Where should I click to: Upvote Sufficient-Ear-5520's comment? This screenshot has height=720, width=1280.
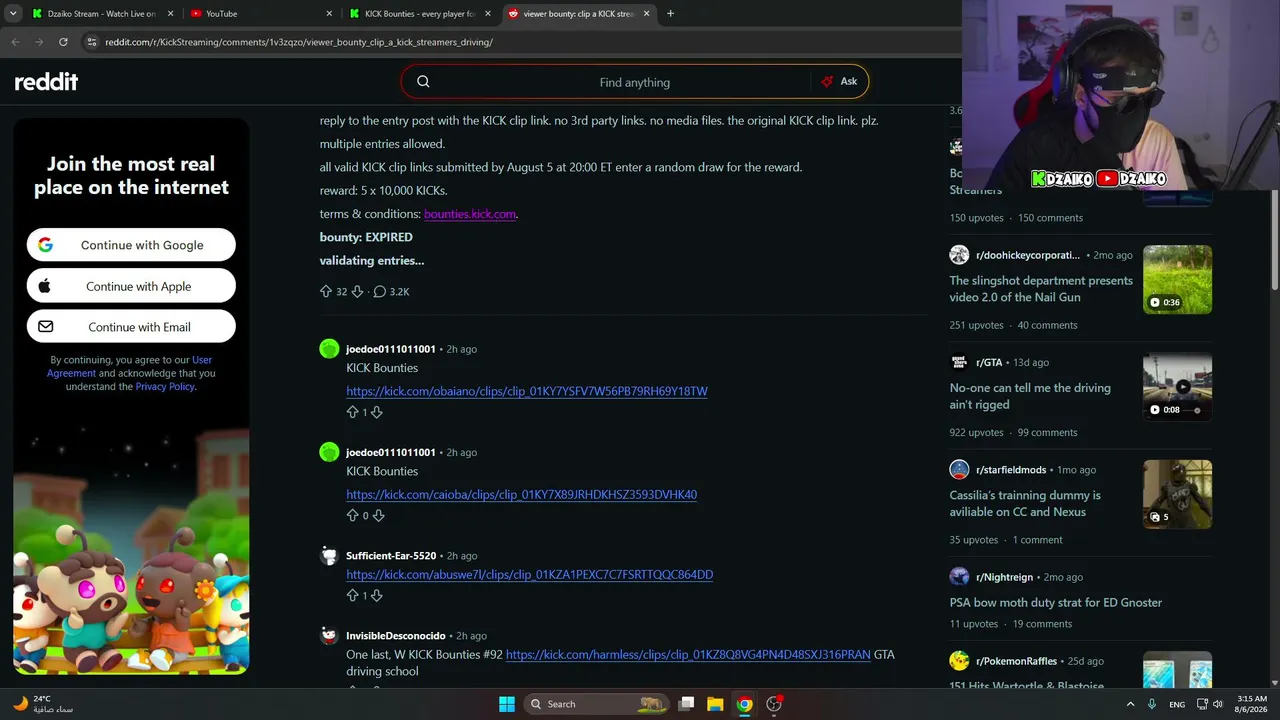pos(352,595)
